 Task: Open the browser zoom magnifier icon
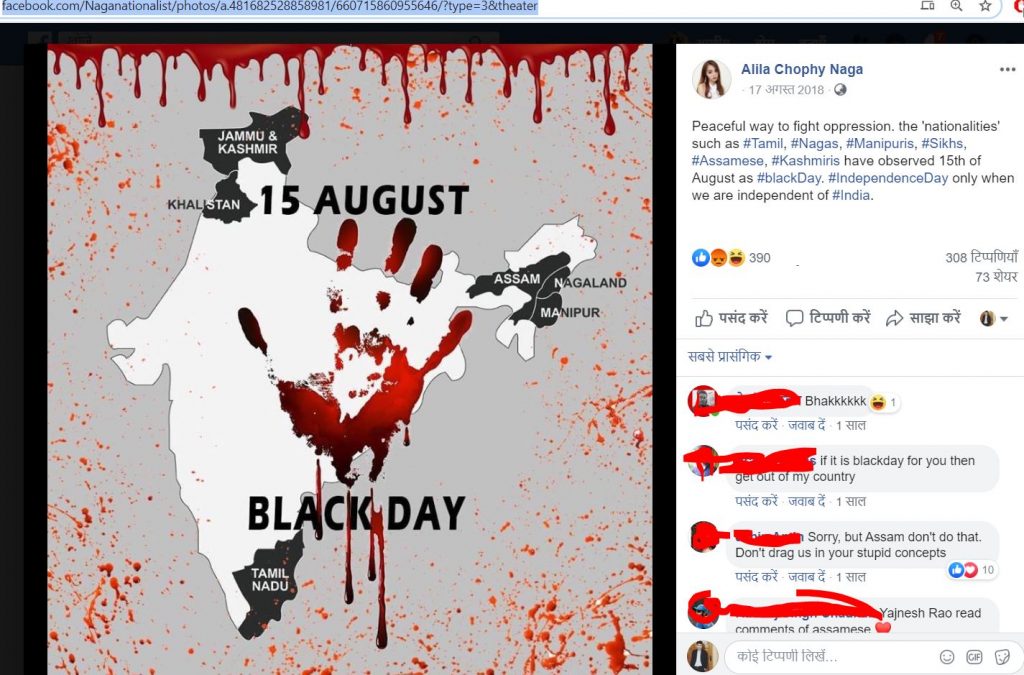click(956, 6)
